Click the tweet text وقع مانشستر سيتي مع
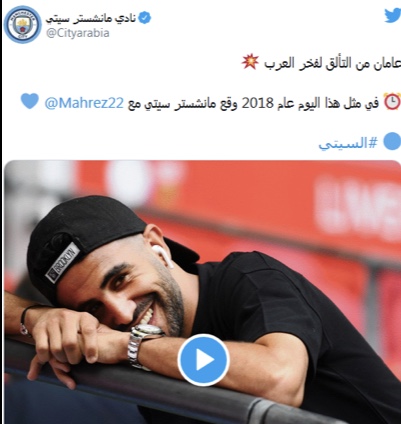Image resolution: width=401 pixels, height=424 pixels. [183, 103]
